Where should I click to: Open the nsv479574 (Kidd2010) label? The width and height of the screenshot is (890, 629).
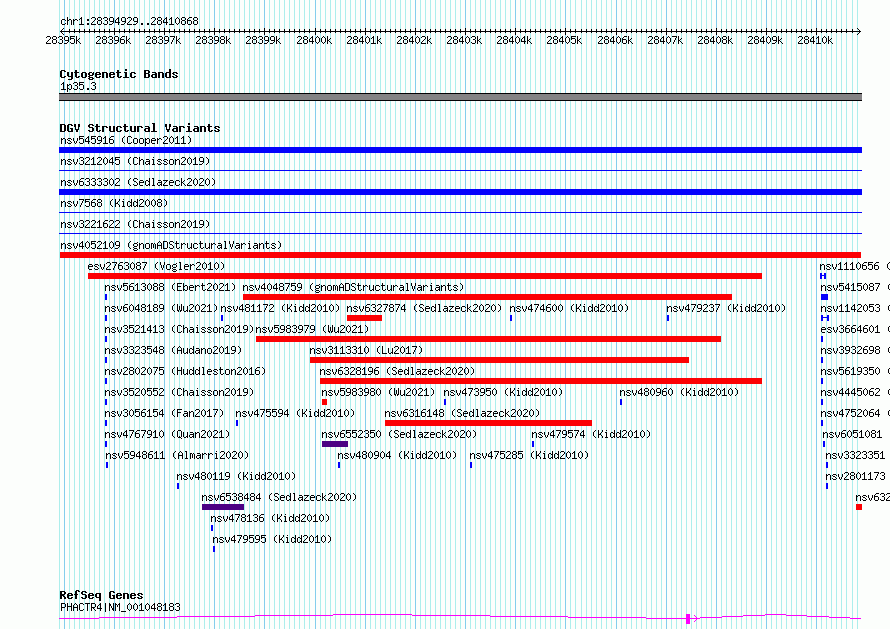(591, 434)
